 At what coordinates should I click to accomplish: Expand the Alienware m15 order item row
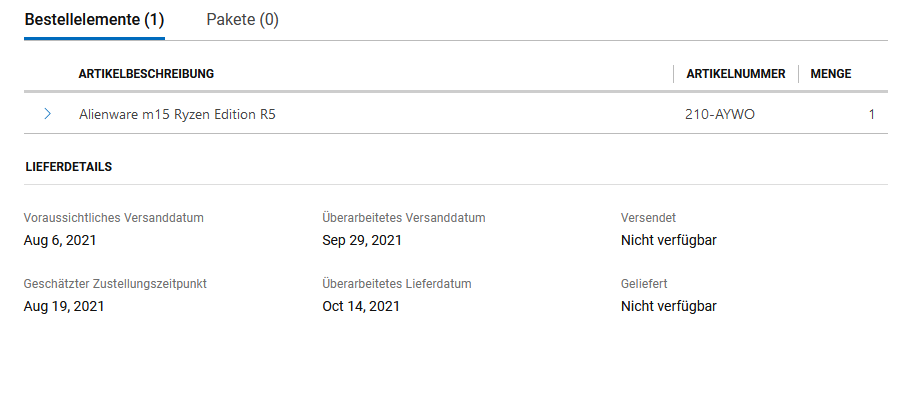pyautogui.click(x=47, y=114)
